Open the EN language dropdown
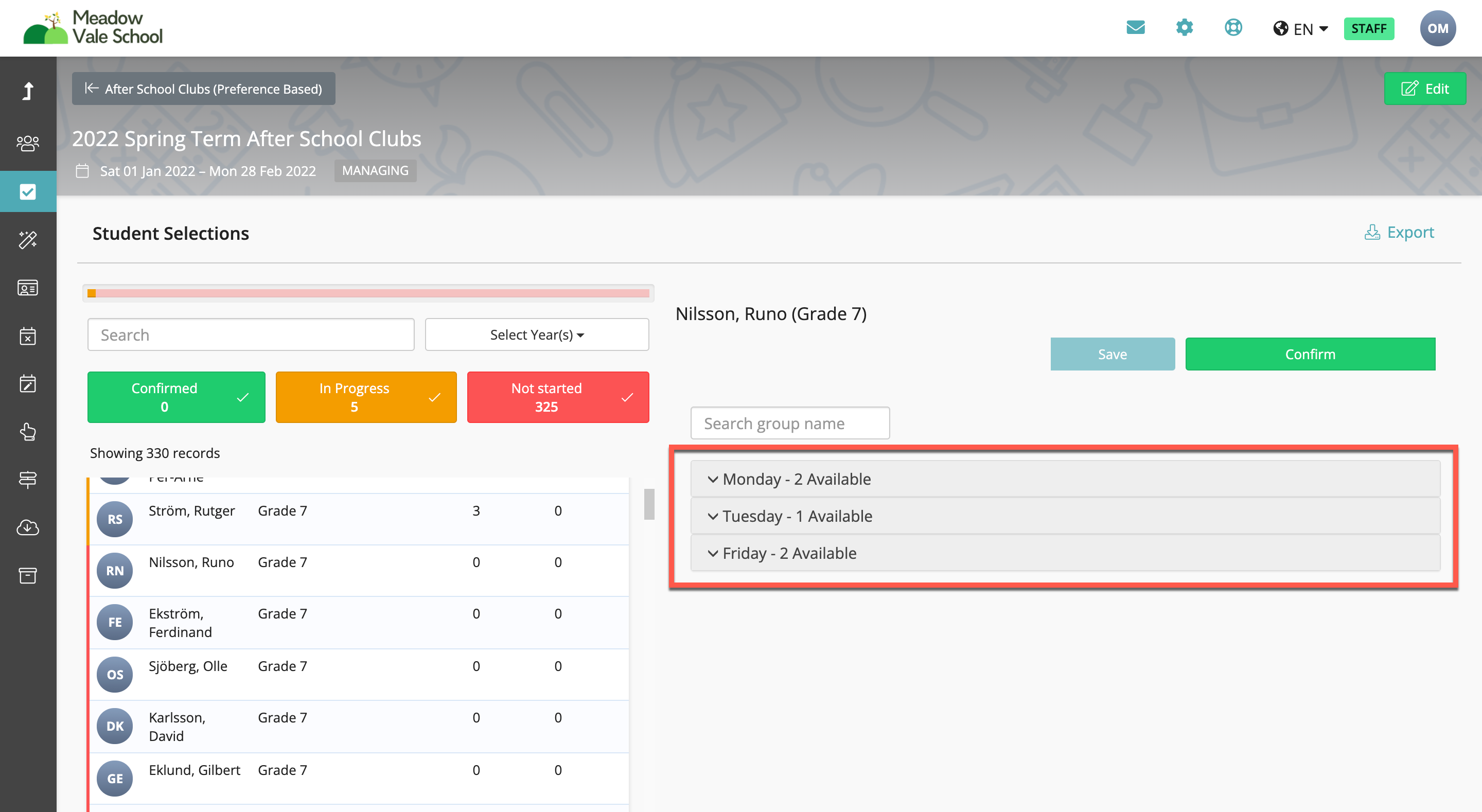1482x812 pixels. click(1311, 29)
